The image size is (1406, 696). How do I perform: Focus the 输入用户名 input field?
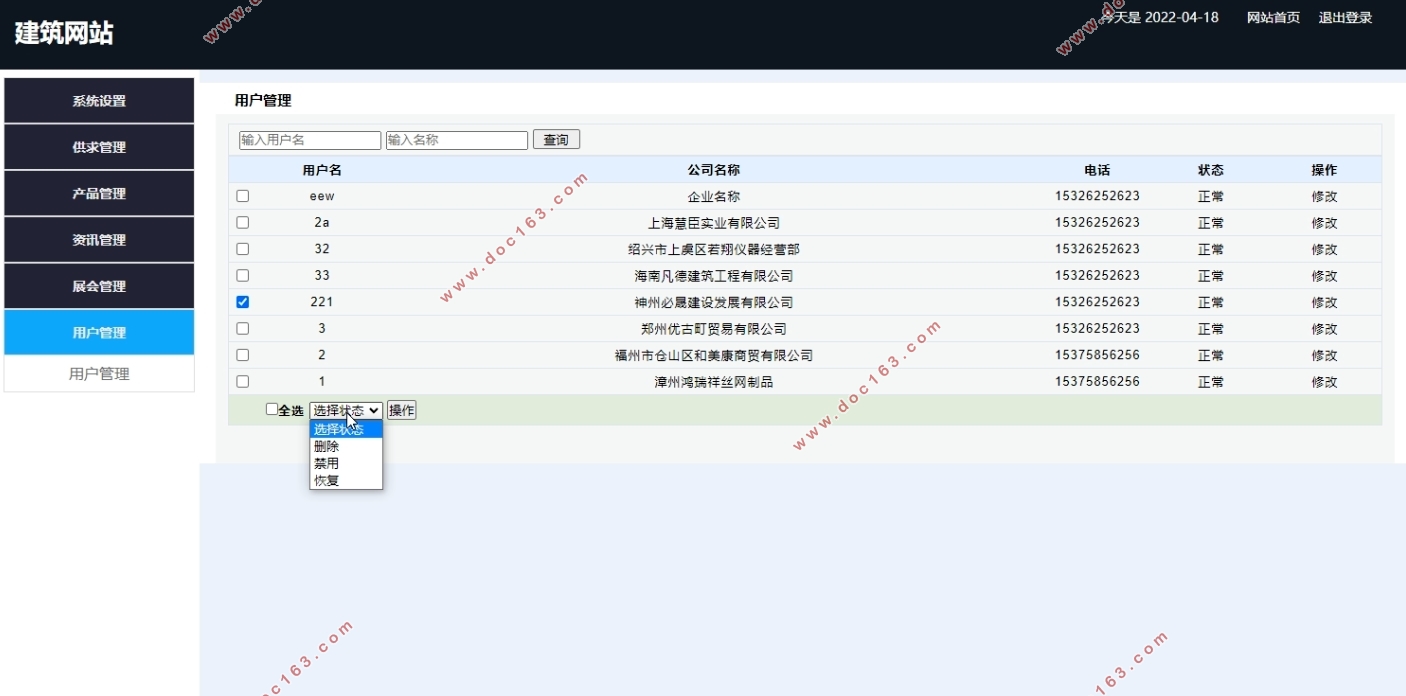[x=310, y=140]
